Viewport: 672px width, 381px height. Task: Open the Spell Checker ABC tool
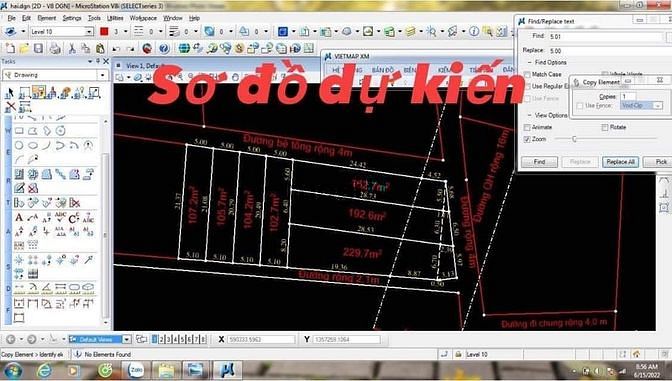point(60,217)
